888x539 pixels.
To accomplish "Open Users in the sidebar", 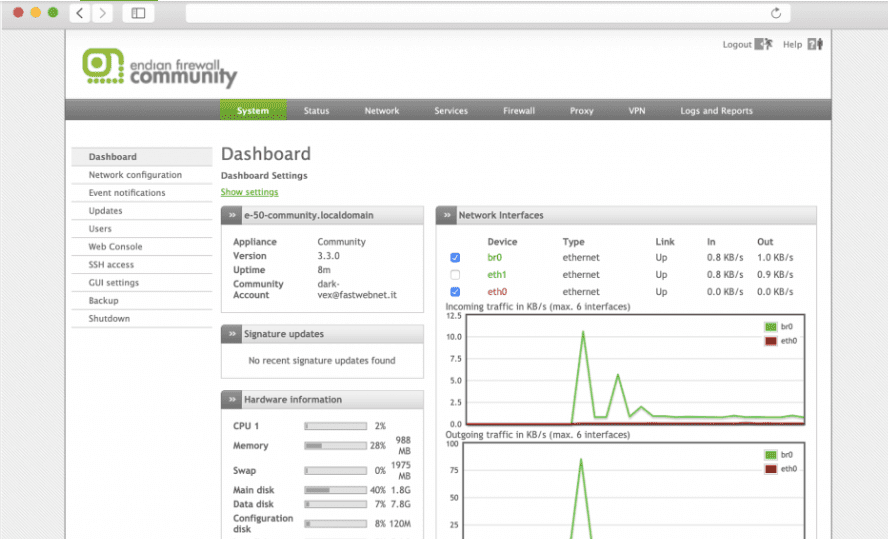I will point(142,229).
